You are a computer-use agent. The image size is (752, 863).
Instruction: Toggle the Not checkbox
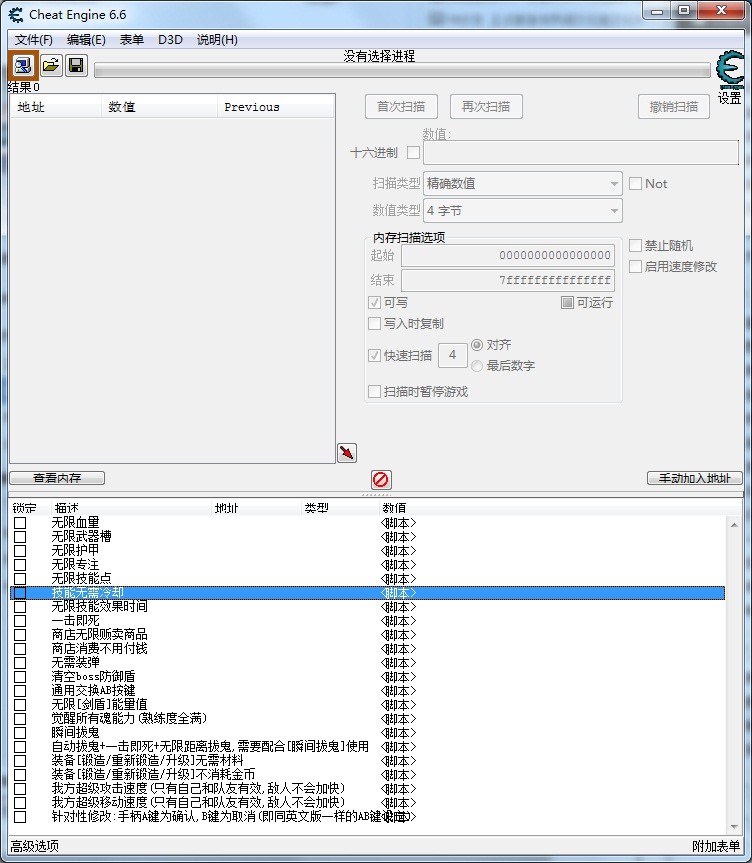pyautogui.click(x=635, y=183)
